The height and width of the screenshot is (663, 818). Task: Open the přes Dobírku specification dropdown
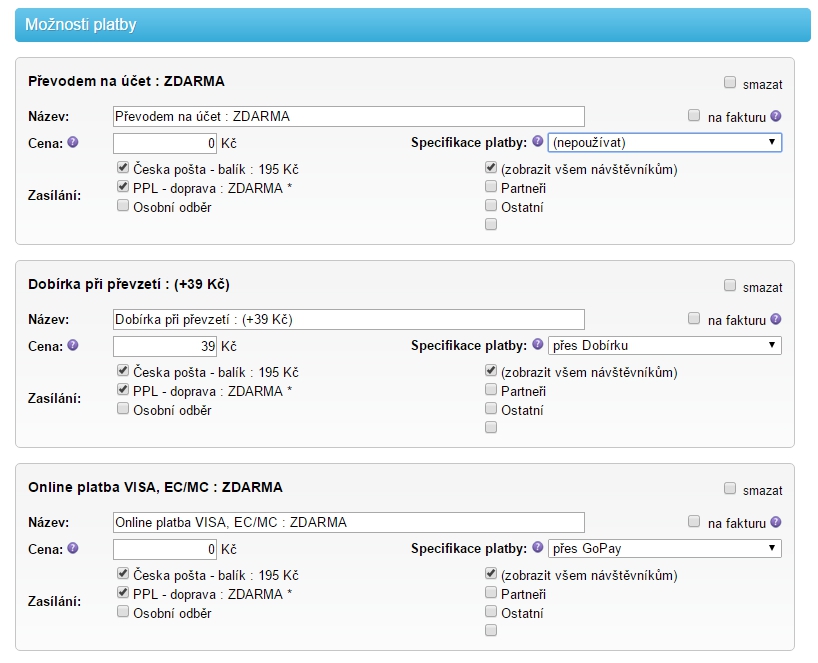(665, 346)
